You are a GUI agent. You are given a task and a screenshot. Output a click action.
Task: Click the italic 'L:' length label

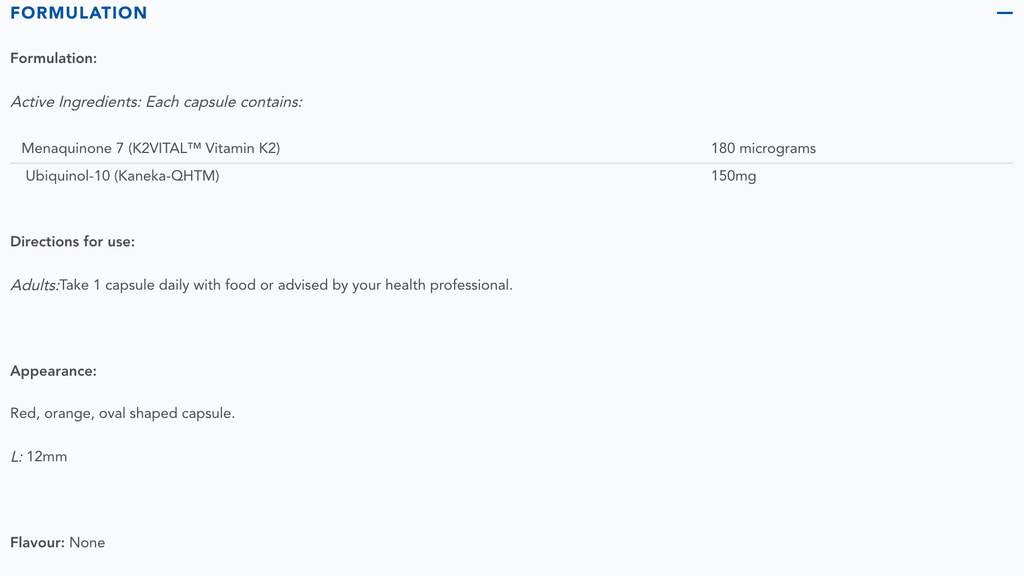[x=16, y=456]
